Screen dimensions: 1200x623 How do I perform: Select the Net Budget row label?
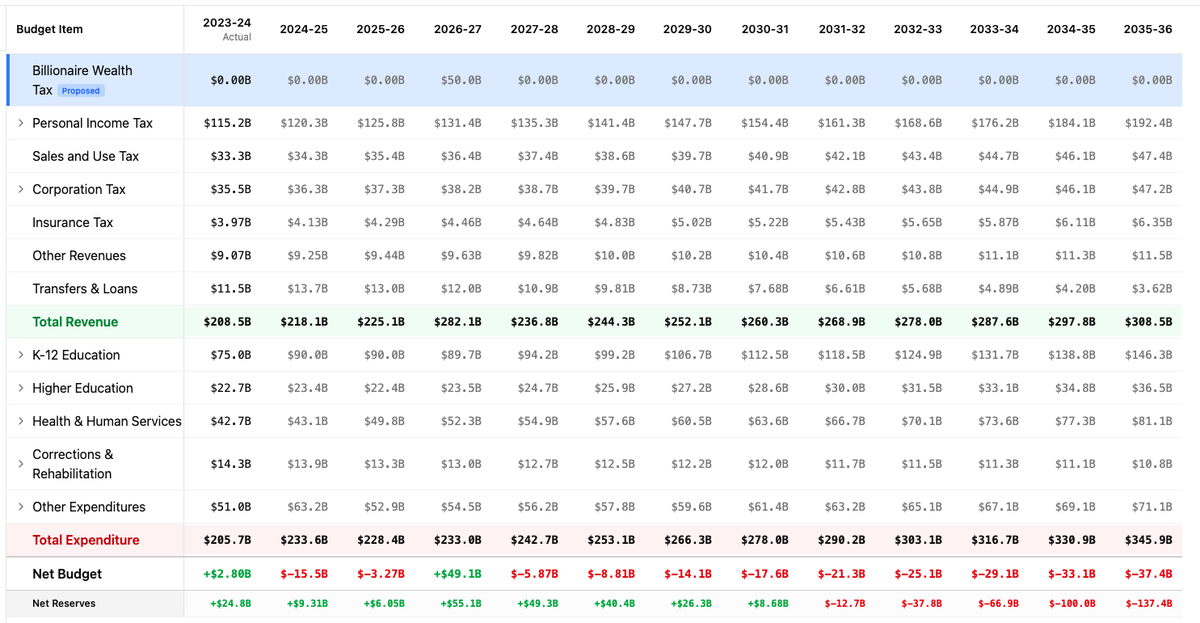67,574
